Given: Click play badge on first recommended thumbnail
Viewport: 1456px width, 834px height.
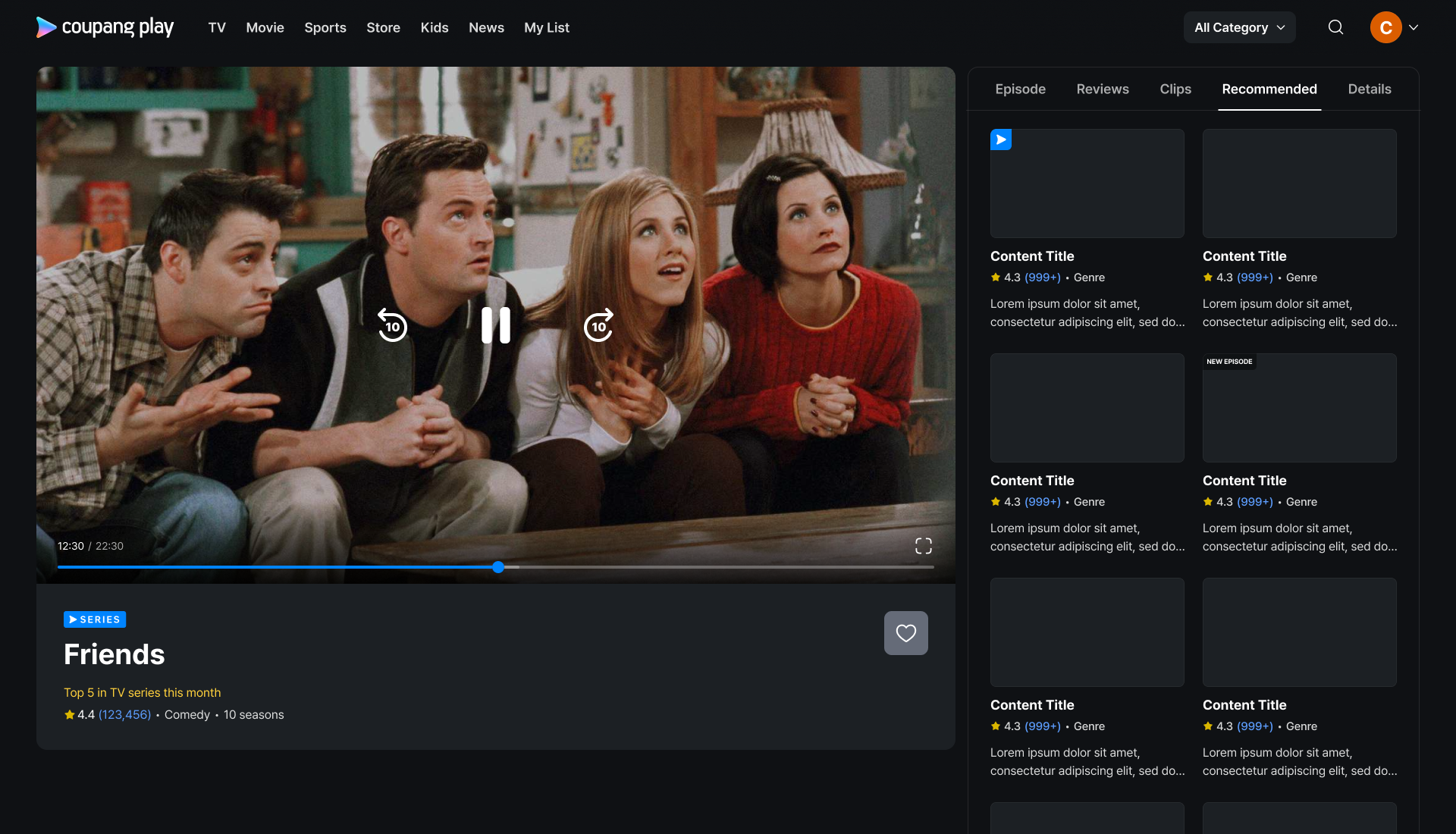Looking at the screenshot, I should 1000,140.
